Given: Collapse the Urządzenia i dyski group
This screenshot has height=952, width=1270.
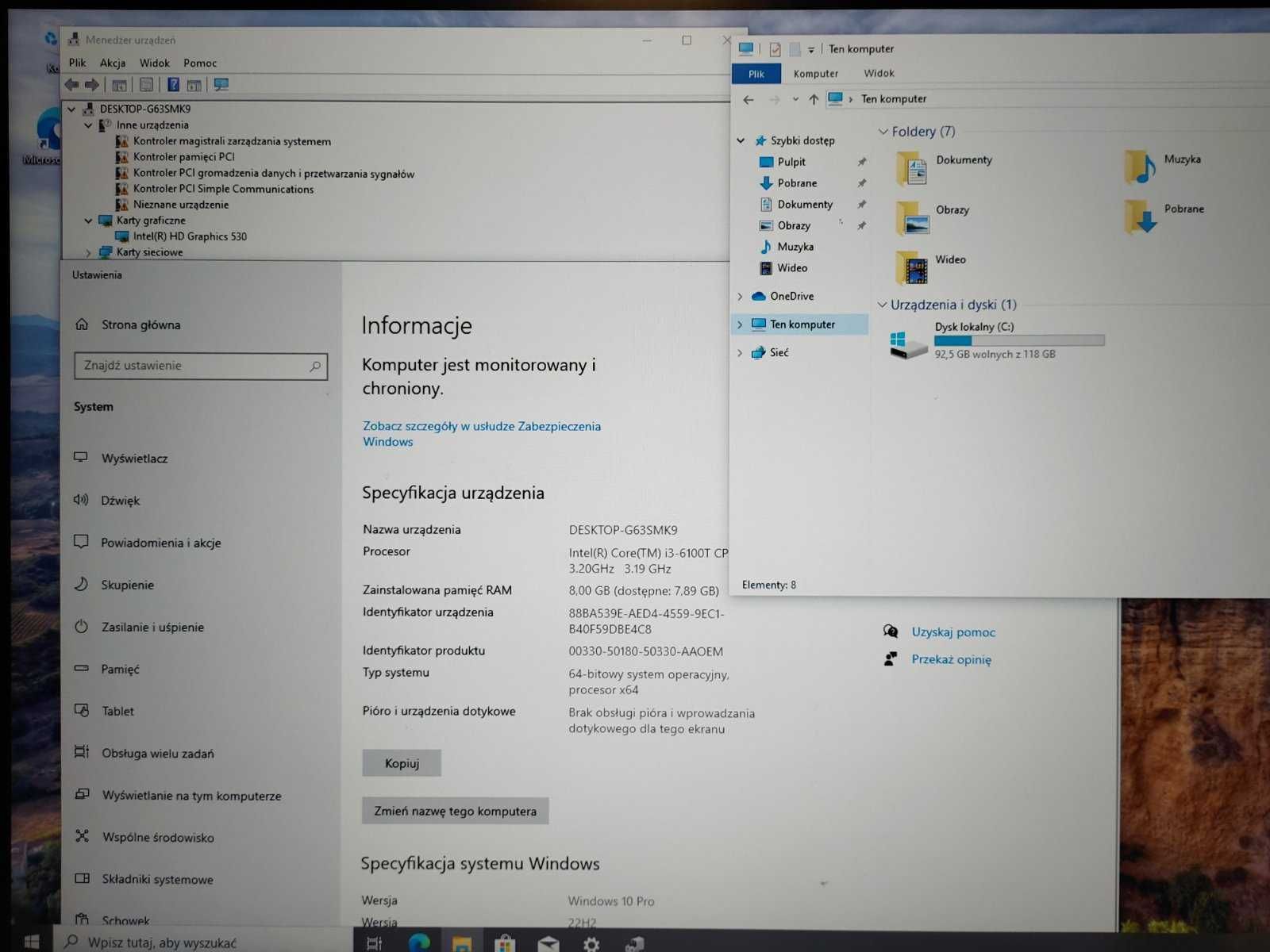Looking at the screenshot, I should pos(882,305).
